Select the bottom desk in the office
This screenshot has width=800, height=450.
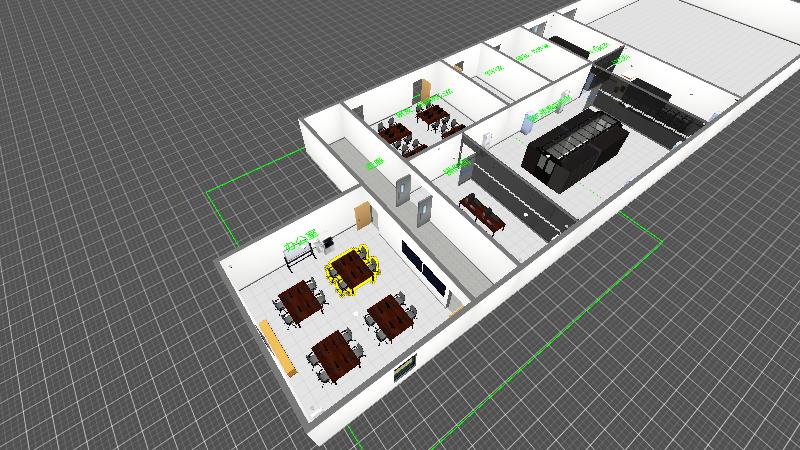(x=334, y=355)
